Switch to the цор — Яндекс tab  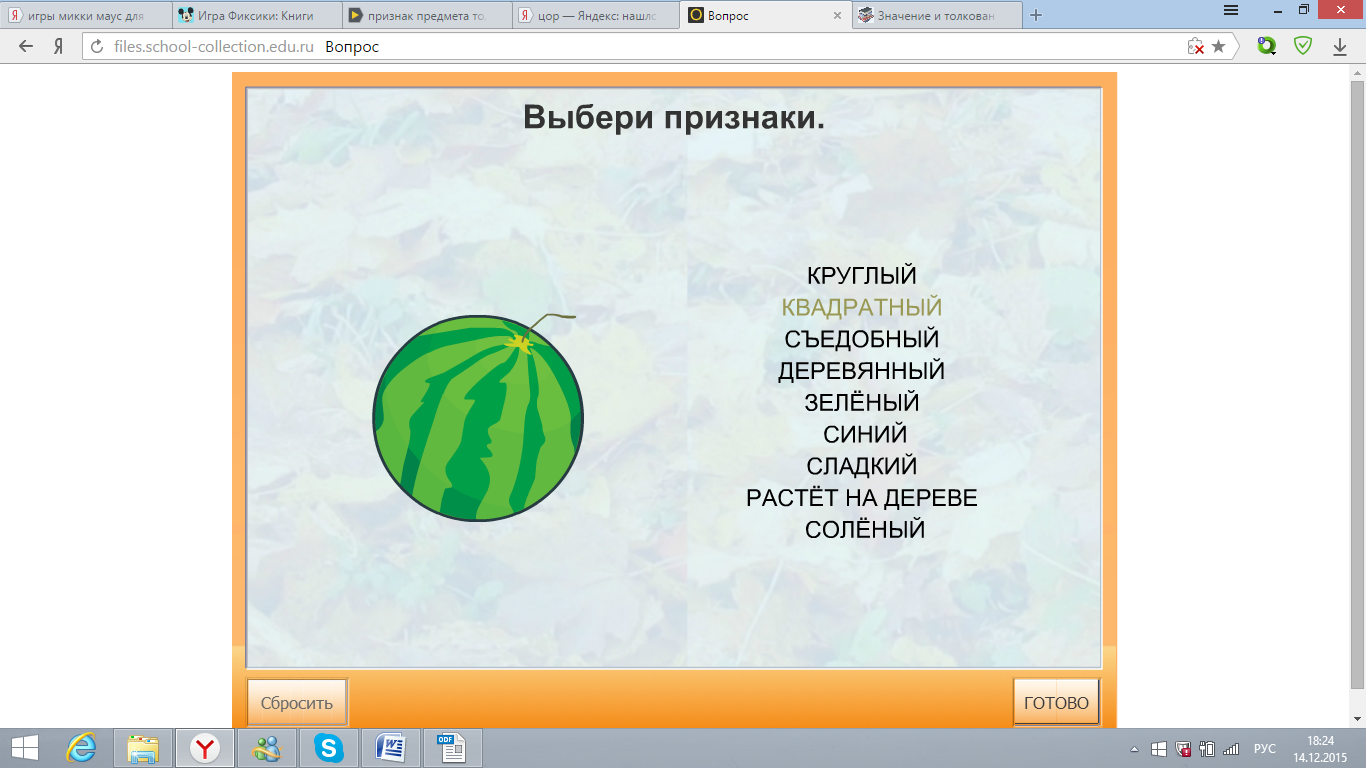pyautogui.click(x=598, y=15)
